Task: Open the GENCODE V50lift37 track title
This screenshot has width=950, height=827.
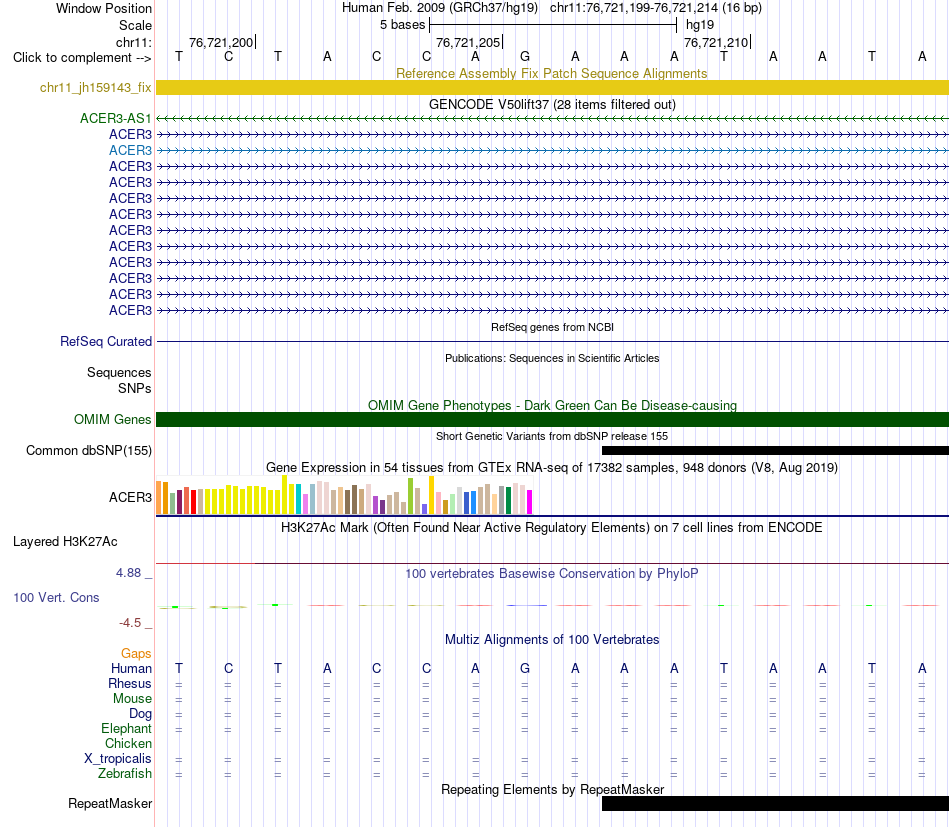Action: 552,104
